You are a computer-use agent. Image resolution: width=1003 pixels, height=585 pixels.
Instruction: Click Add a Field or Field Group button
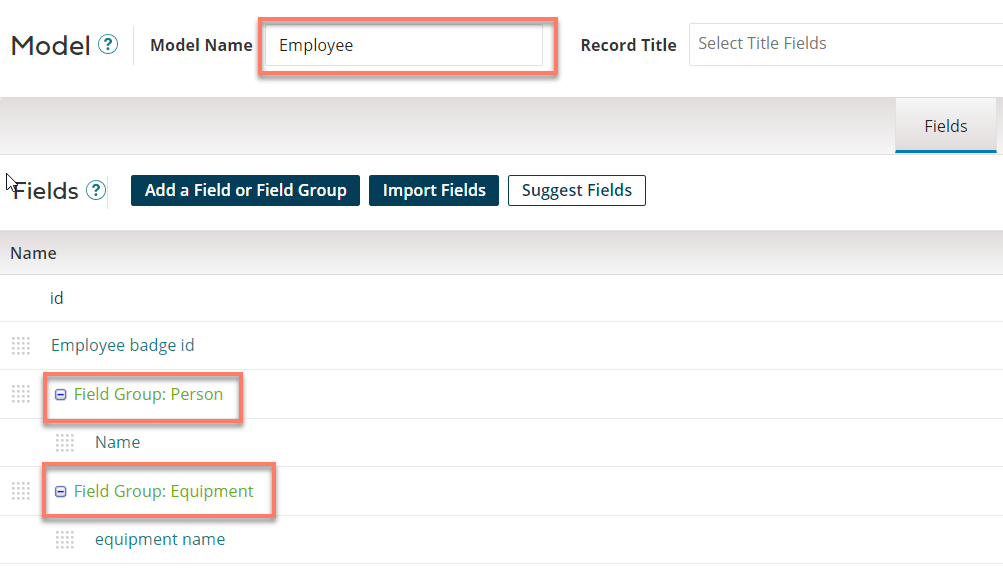(245, 190)
